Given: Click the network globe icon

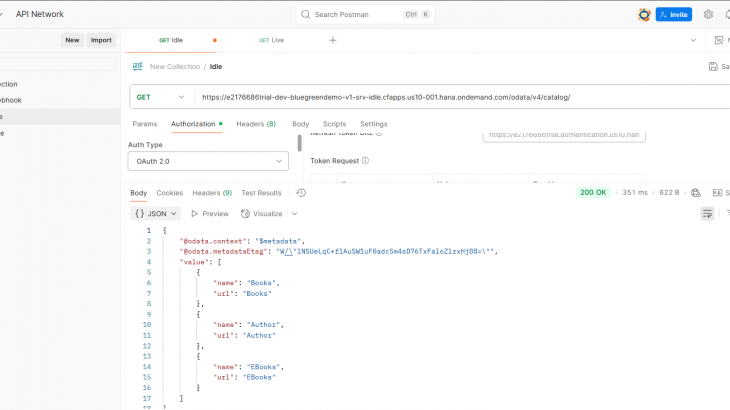Looking at the screenshot, I should 696,193.
